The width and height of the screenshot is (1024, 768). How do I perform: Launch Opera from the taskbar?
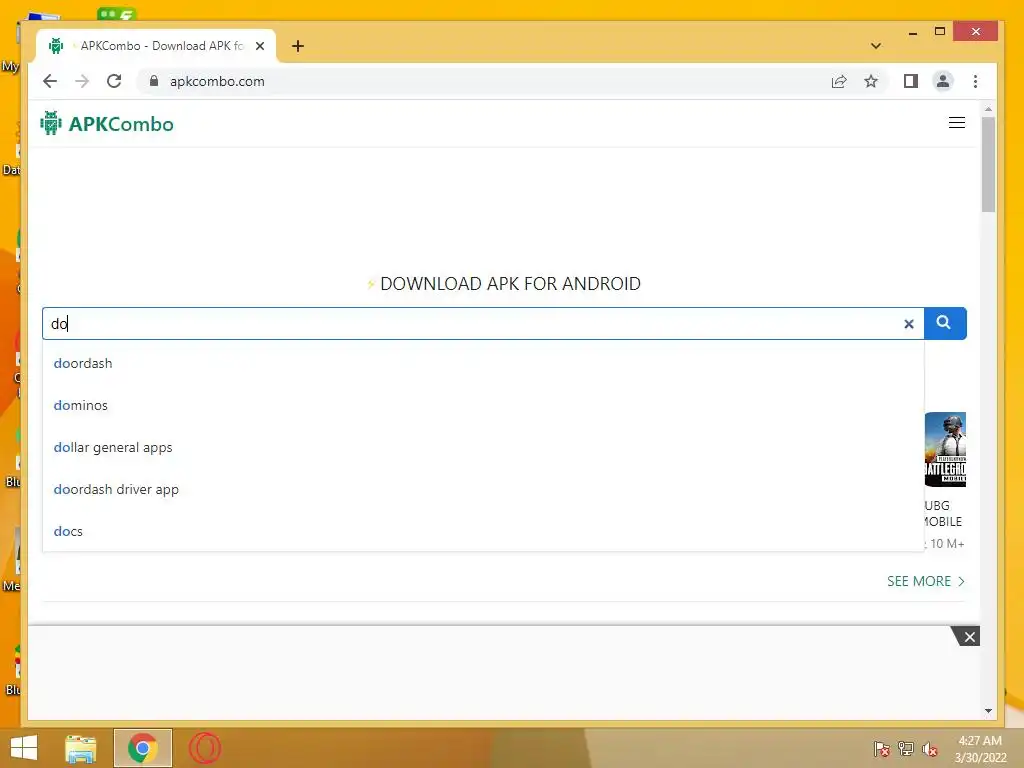205,748
